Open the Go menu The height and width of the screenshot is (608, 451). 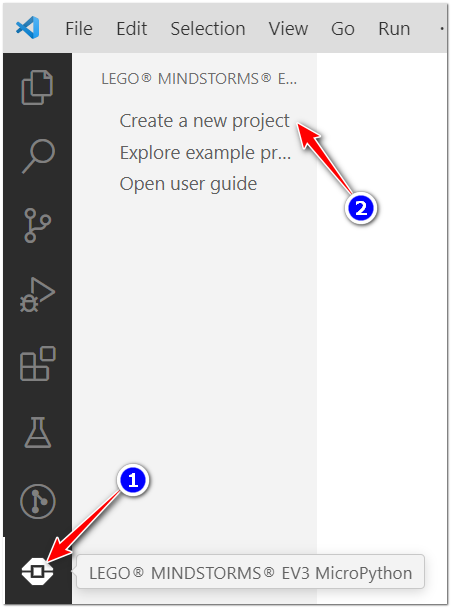coord(343,29)
